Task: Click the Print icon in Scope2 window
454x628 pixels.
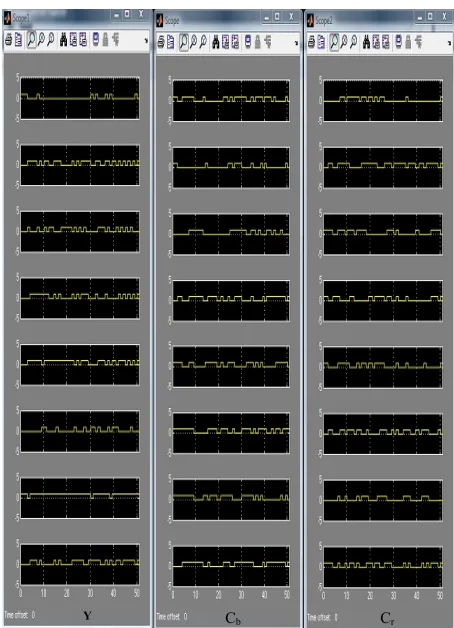Action: [x=311, y=42]
